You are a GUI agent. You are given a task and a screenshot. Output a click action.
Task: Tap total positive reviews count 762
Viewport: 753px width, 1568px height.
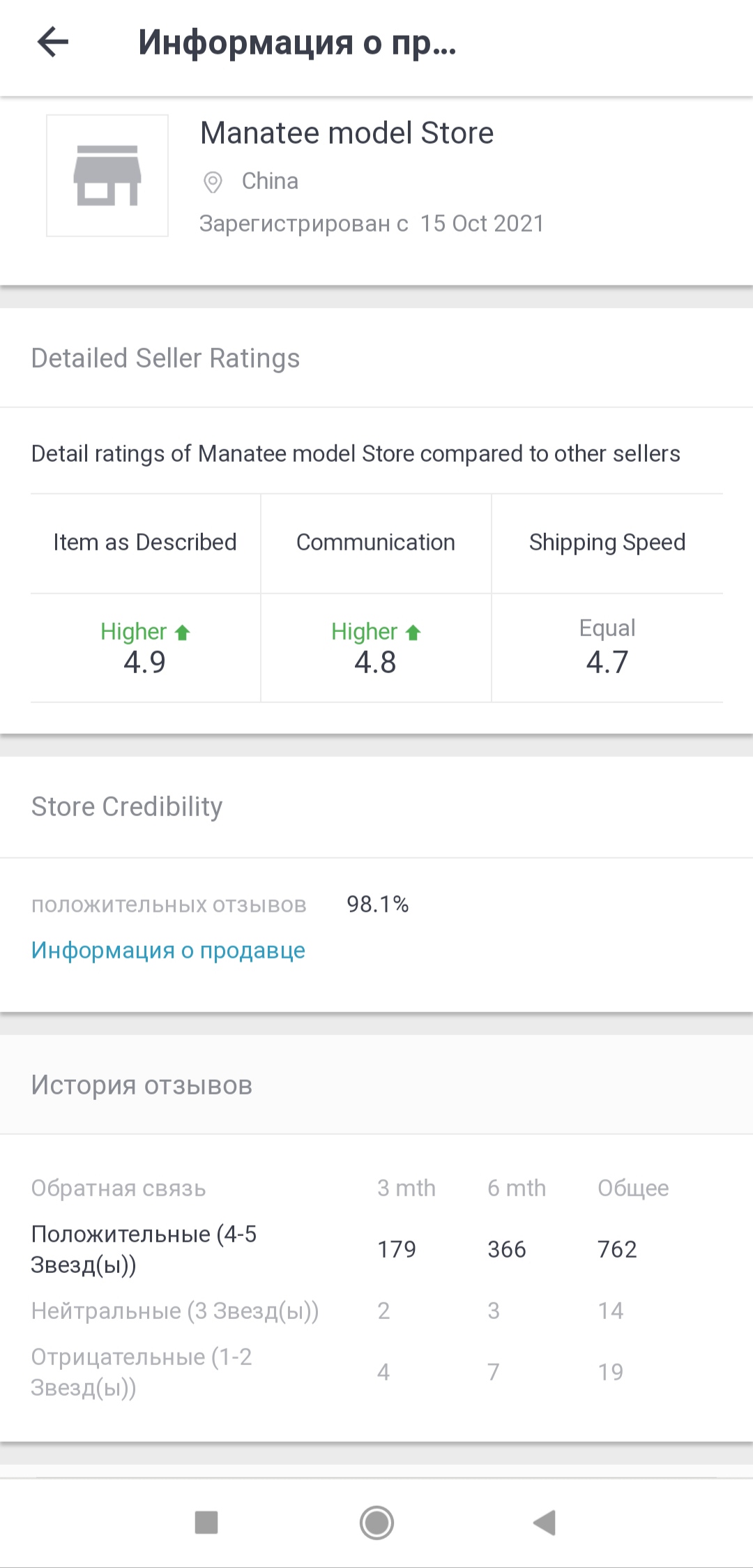coord(617,1249)
